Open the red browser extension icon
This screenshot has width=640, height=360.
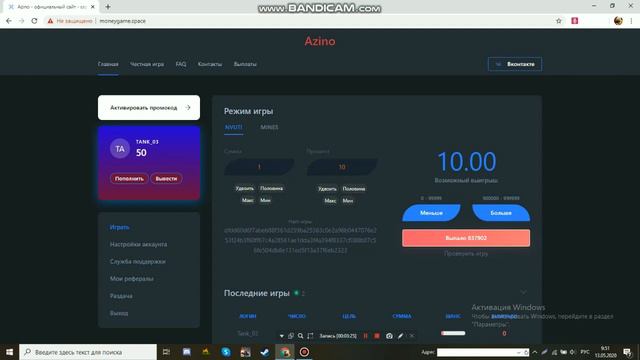click(575, 21)
